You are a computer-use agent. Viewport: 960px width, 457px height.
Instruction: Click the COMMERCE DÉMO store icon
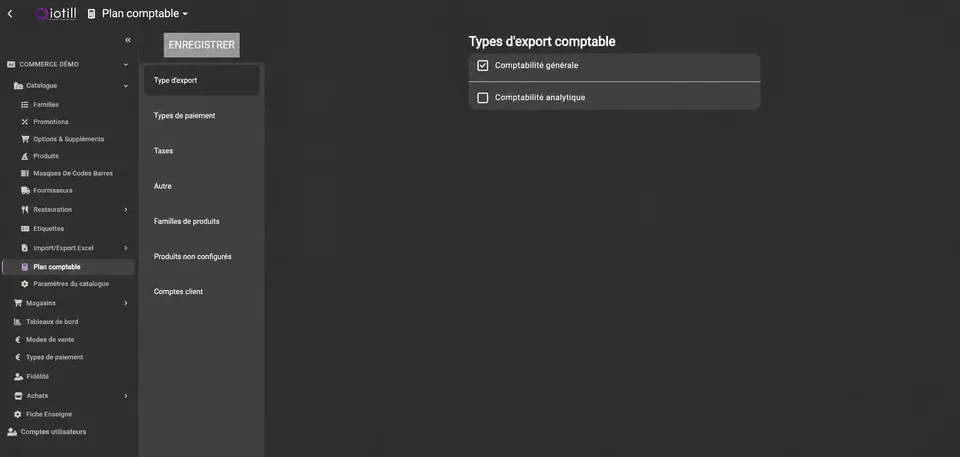coord(11,64)
